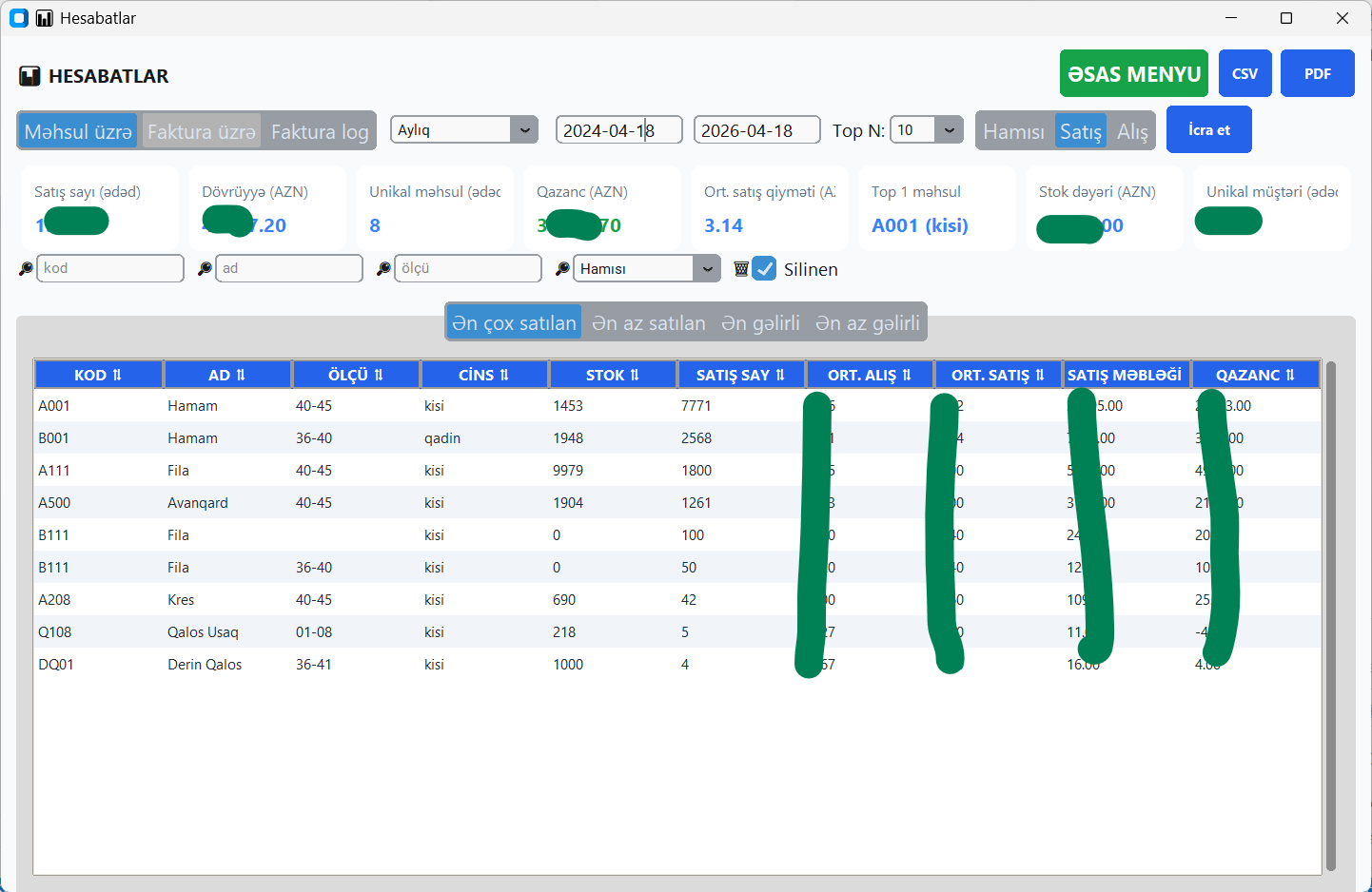Sort table by SATIŞ SAY column header

pyautogui.click(x=740, y=375)
